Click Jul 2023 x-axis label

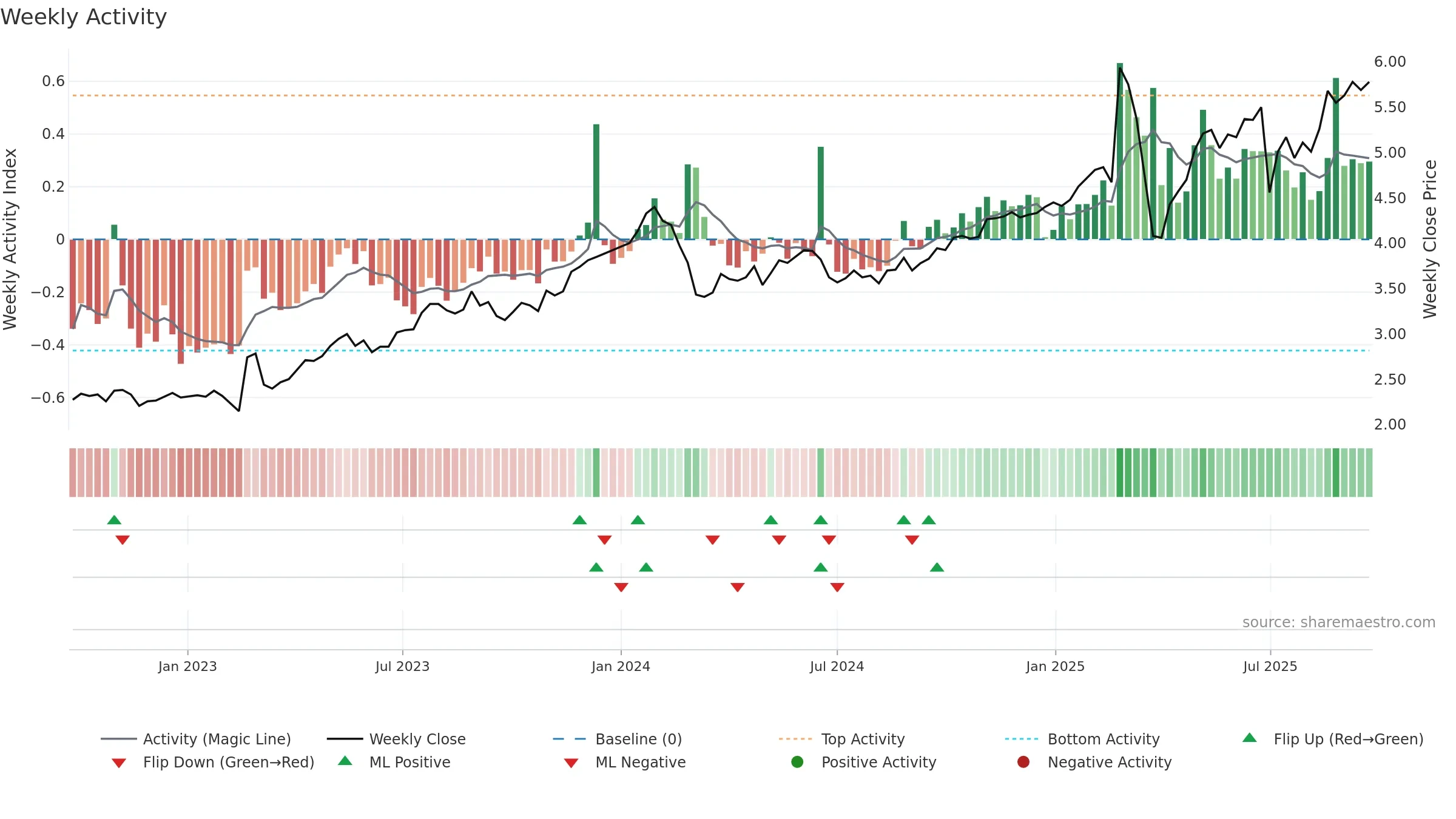tap(402, 666)
